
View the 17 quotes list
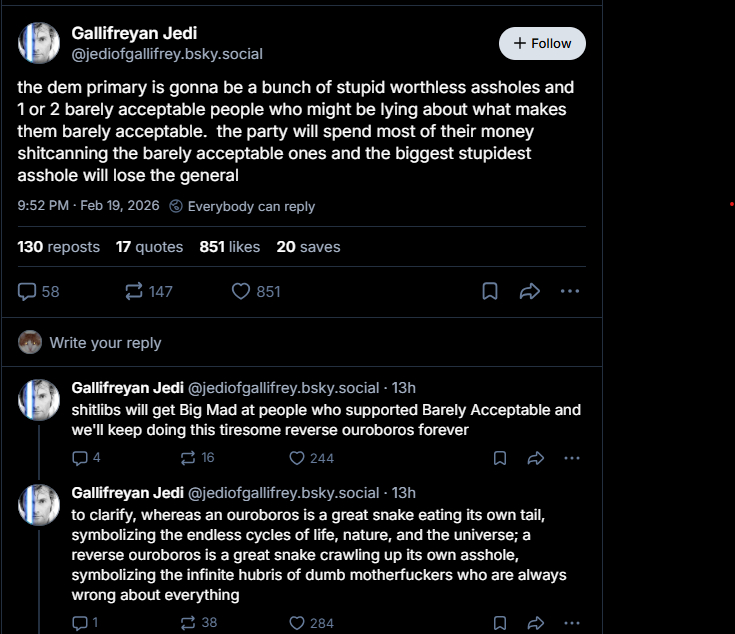[149, 246]
